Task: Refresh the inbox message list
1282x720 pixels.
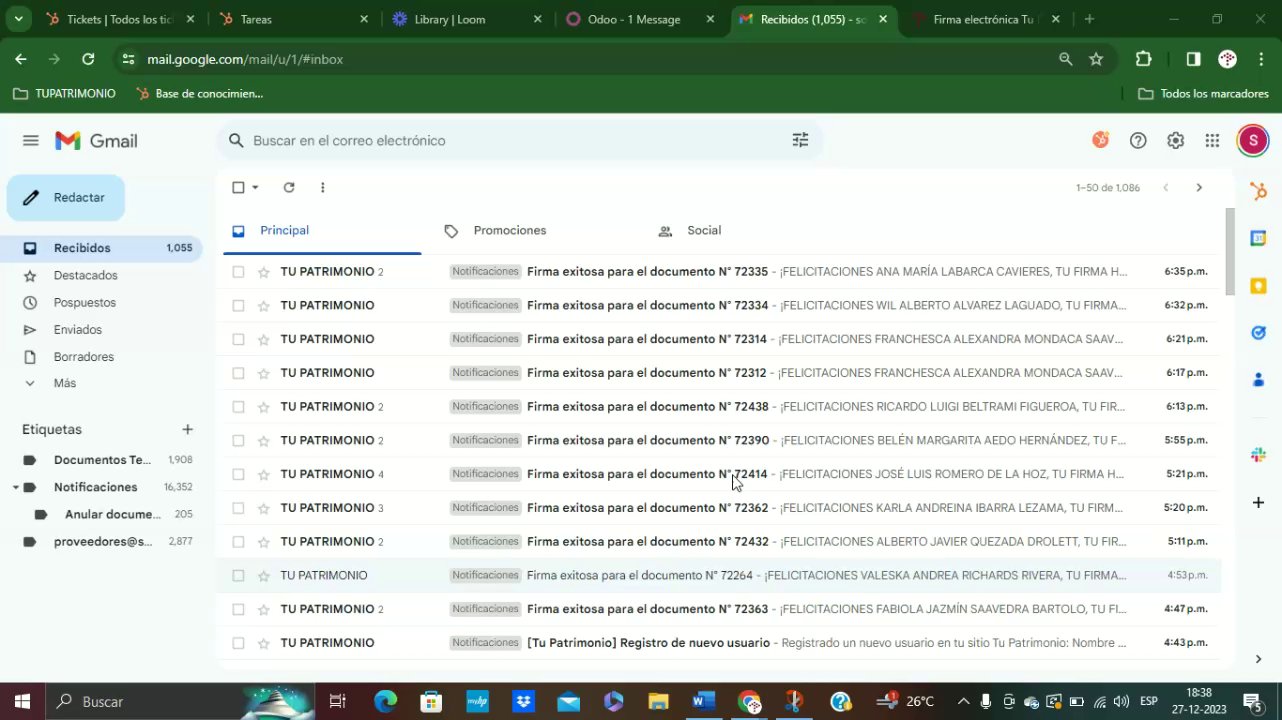Action: click(x=289, y=187)
